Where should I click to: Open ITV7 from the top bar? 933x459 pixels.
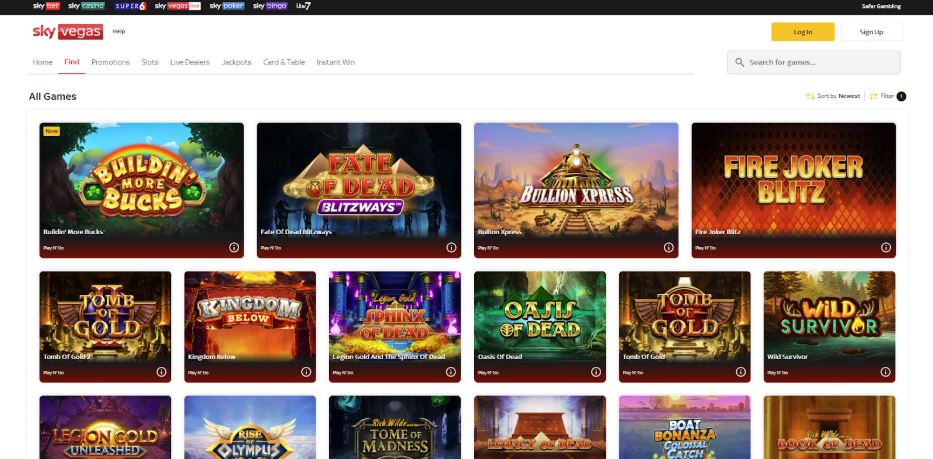click(303, 6)
